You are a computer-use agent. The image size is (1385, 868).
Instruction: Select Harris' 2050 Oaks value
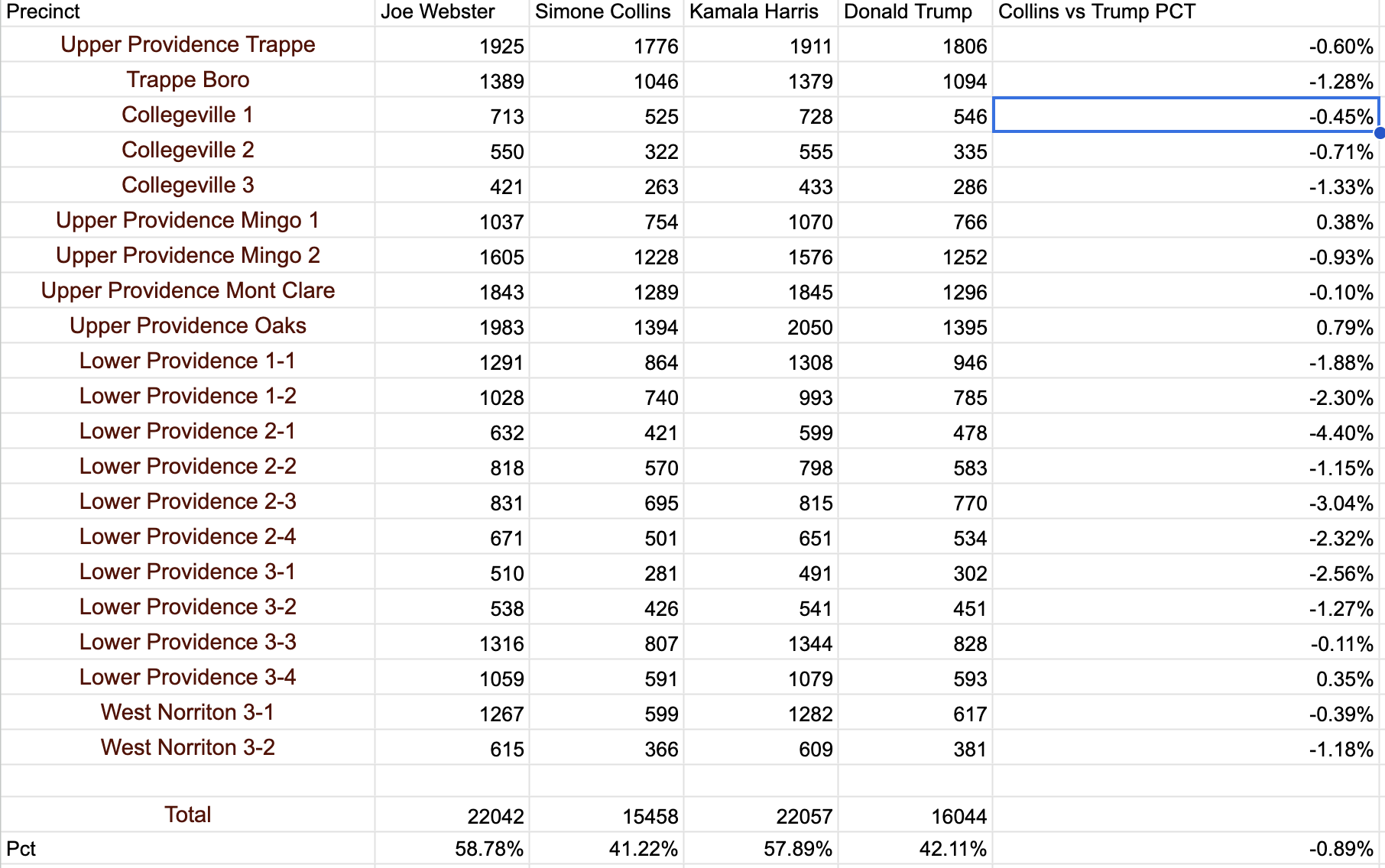(761, 326)
